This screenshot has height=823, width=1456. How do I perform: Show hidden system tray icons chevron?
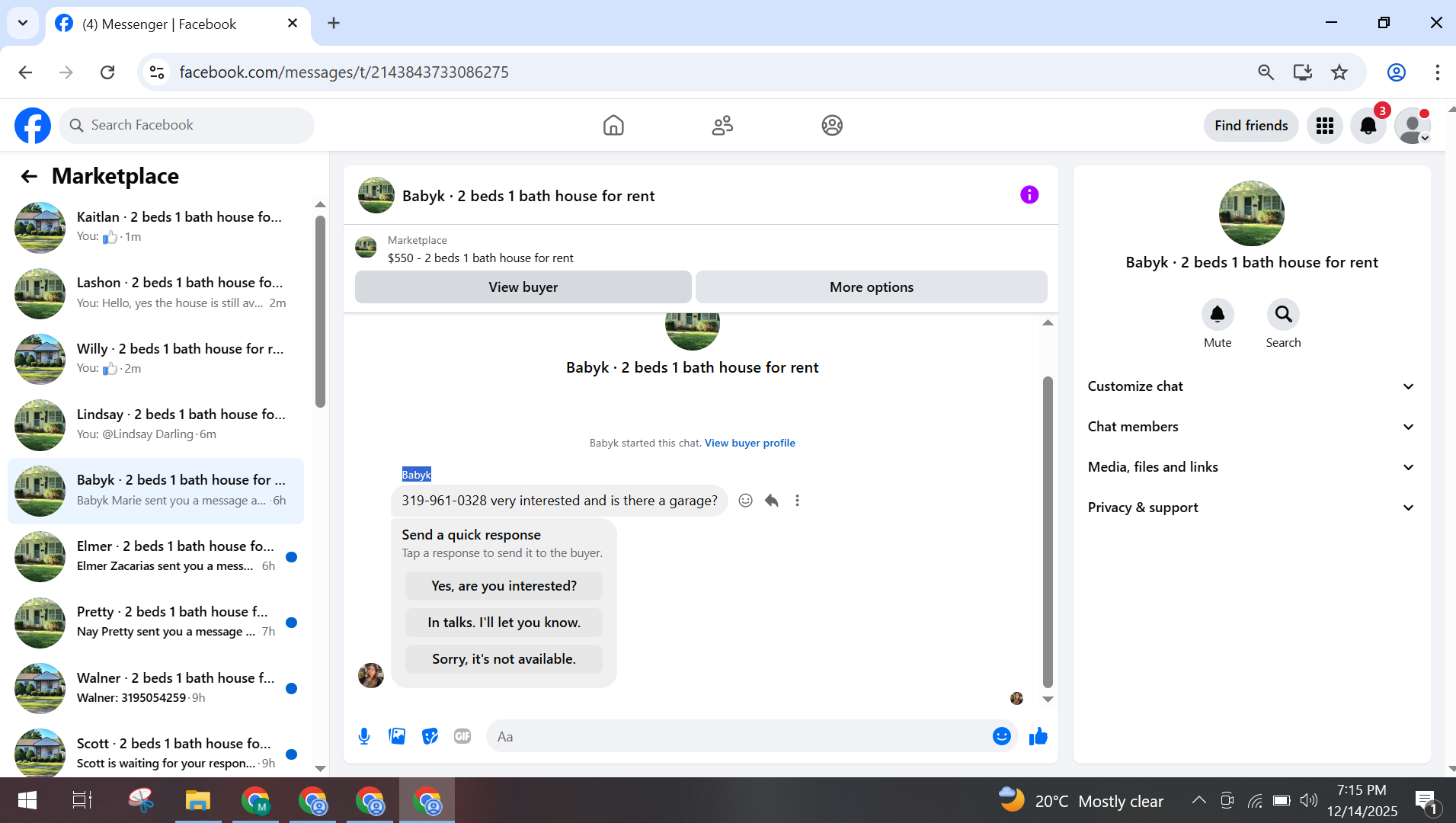pyautogui.click(x=1198, y=800)
